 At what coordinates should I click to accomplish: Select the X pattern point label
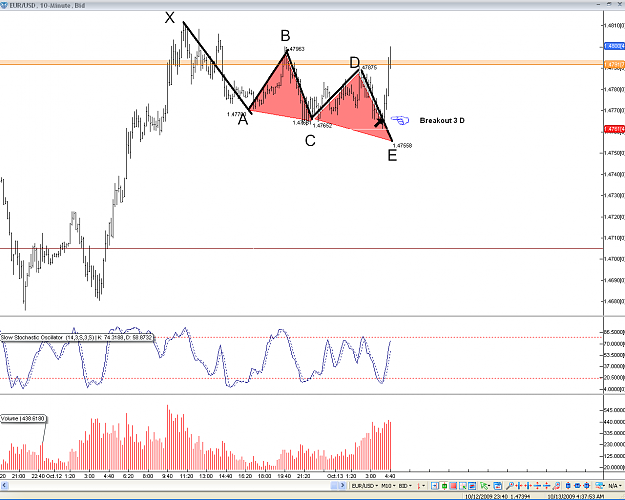(x=170, y=18)
